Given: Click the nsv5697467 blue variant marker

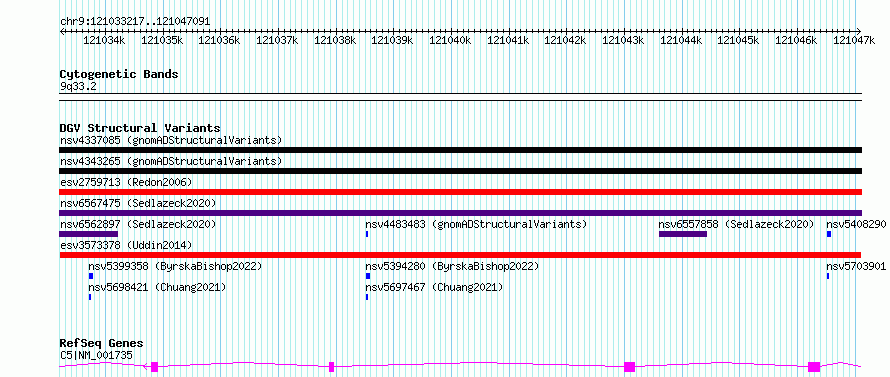Looking at the screenshot, I should click(x=367, y=297).
